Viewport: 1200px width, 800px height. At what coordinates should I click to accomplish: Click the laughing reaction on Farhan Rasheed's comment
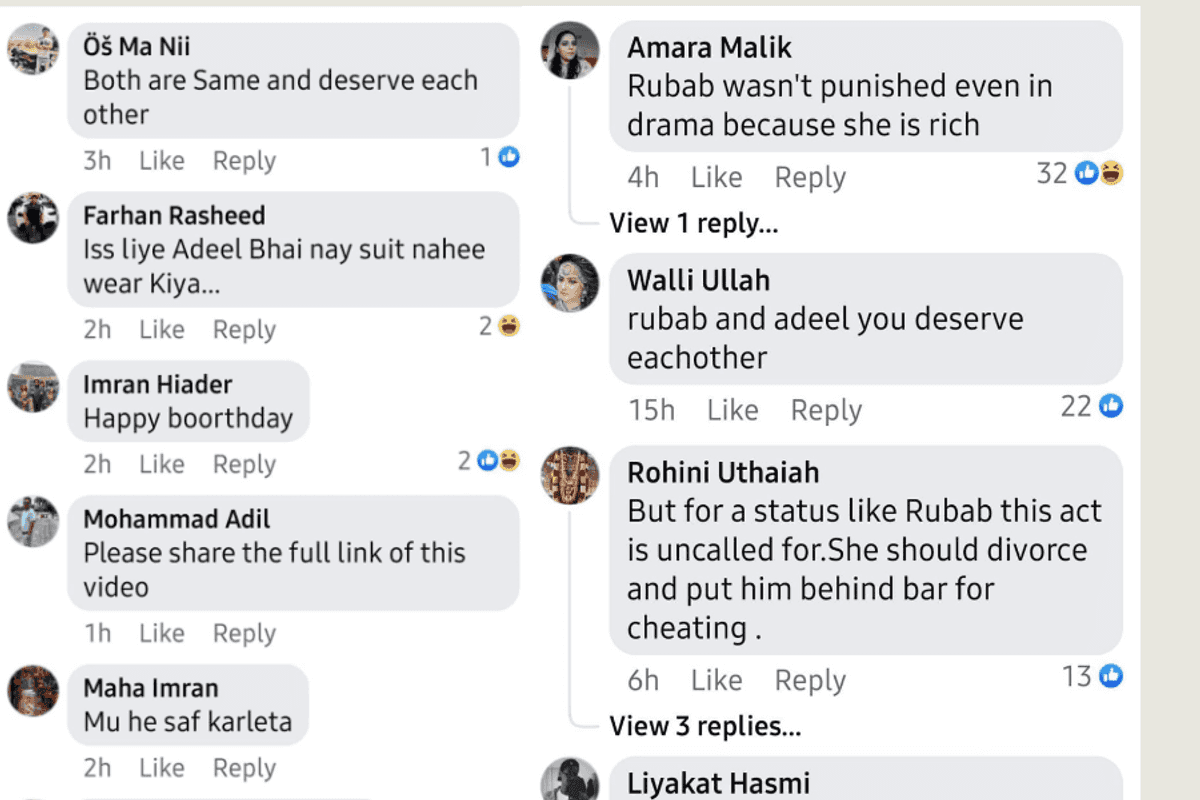pyautogui.click(x=509, y=326)
